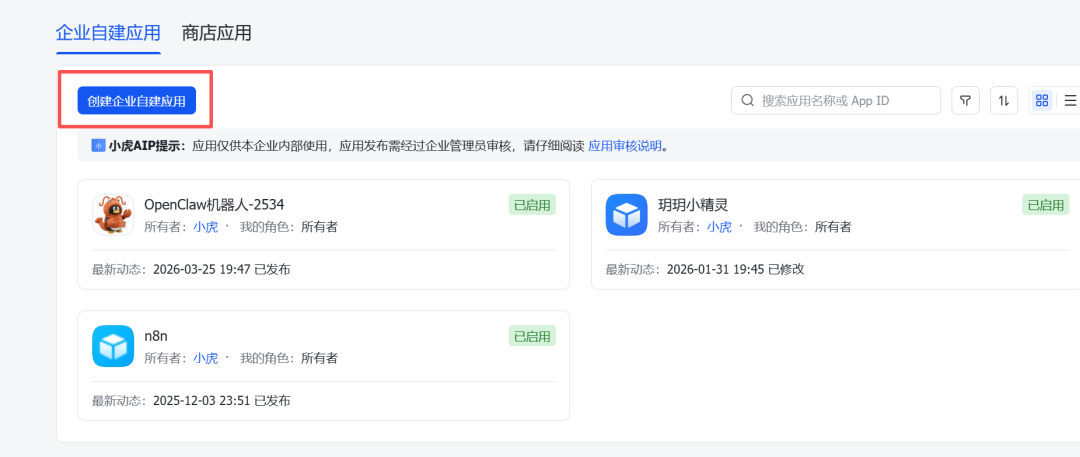Screen dimensions: 1080x457
Task: Click owner 小虎 link on 玥玥小精灵 card
Action: 719,227
